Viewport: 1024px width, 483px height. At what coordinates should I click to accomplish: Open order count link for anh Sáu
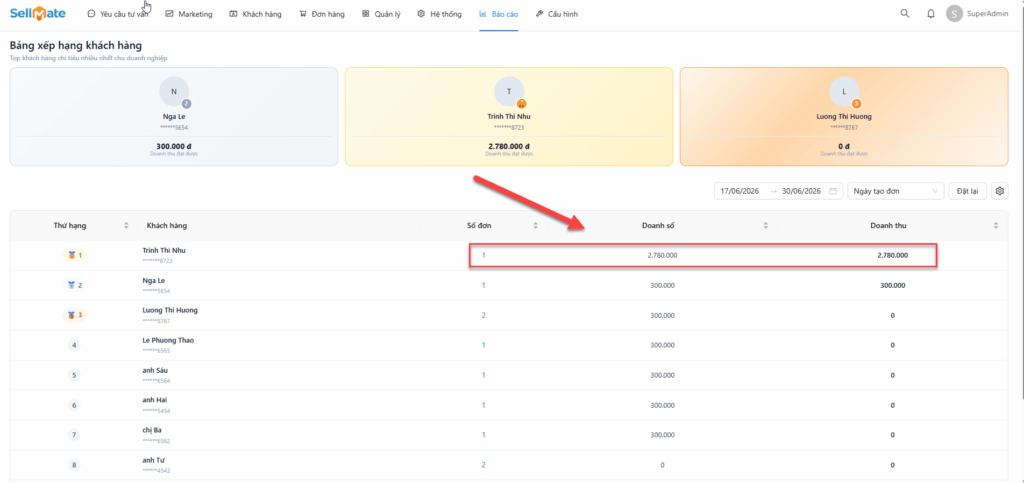[483, 375]
